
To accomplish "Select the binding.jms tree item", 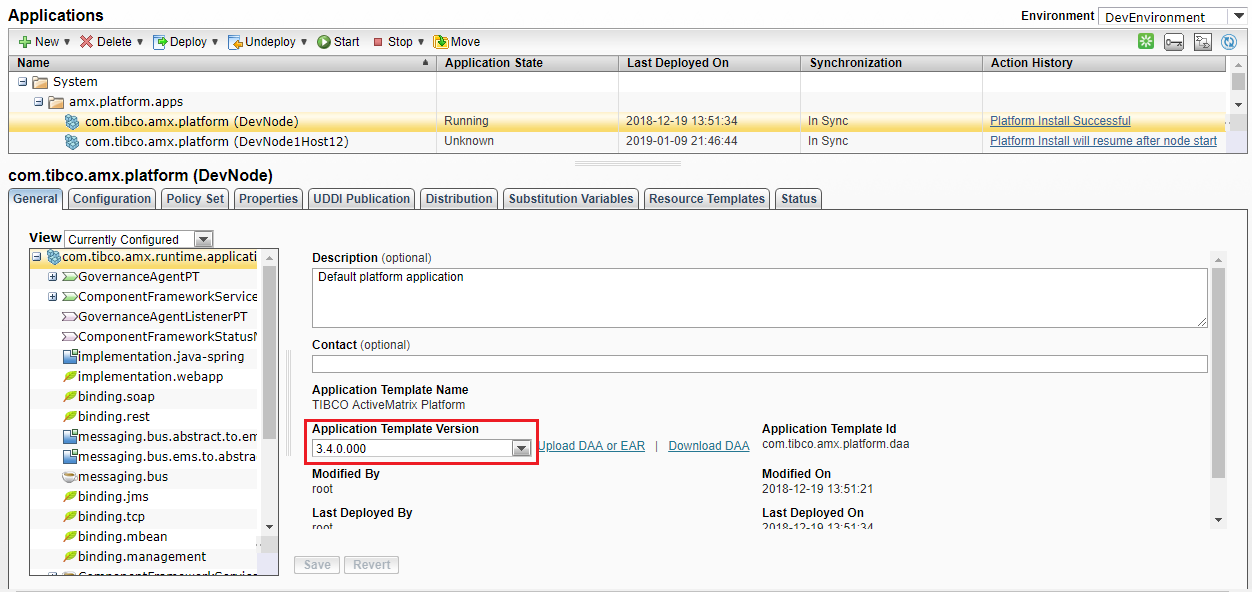I will [113, 497].
